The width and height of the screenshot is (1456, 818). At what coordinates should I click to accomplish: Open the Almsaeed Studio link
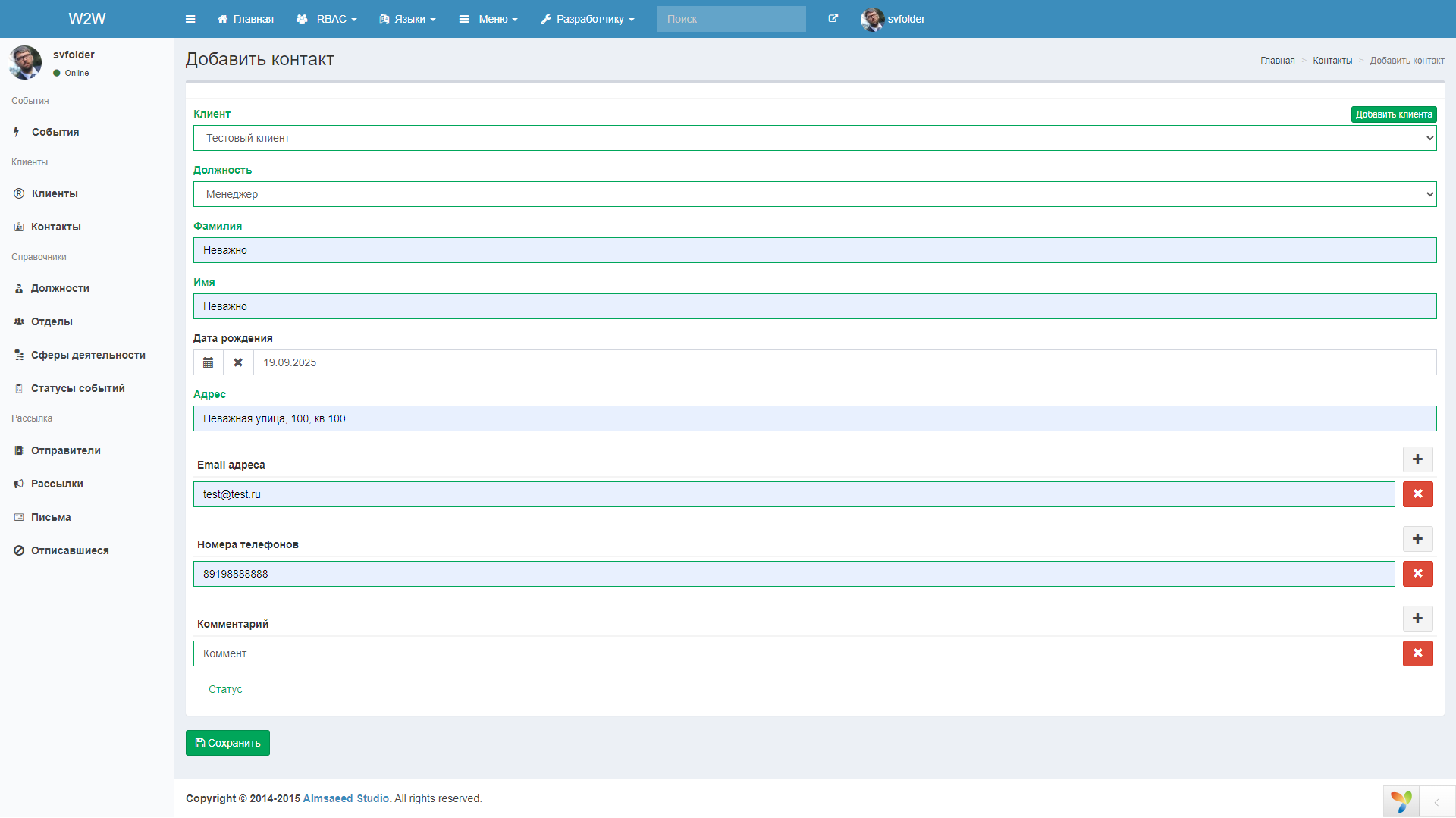(x=346, y=798)
